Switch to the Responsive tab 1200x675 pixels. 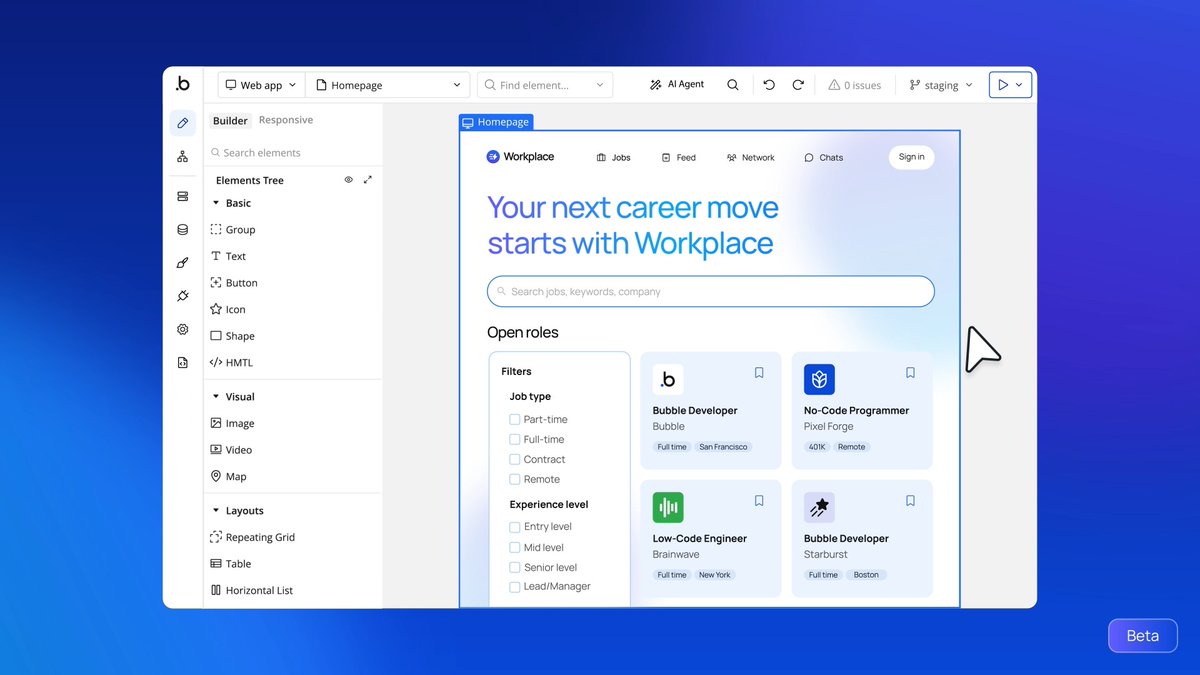[286, 120]
